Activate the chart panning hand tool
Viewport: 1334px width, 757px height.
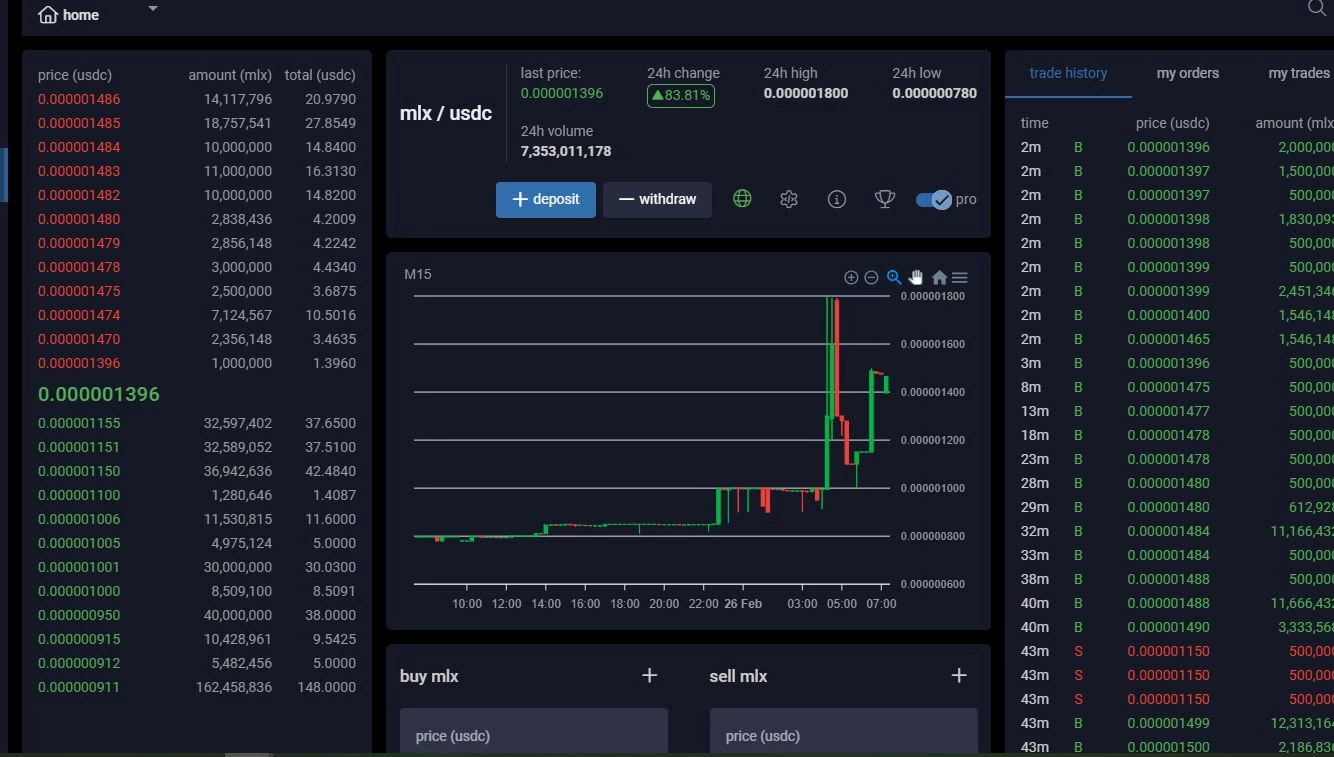pyautogui.click(x=916, y=277)
